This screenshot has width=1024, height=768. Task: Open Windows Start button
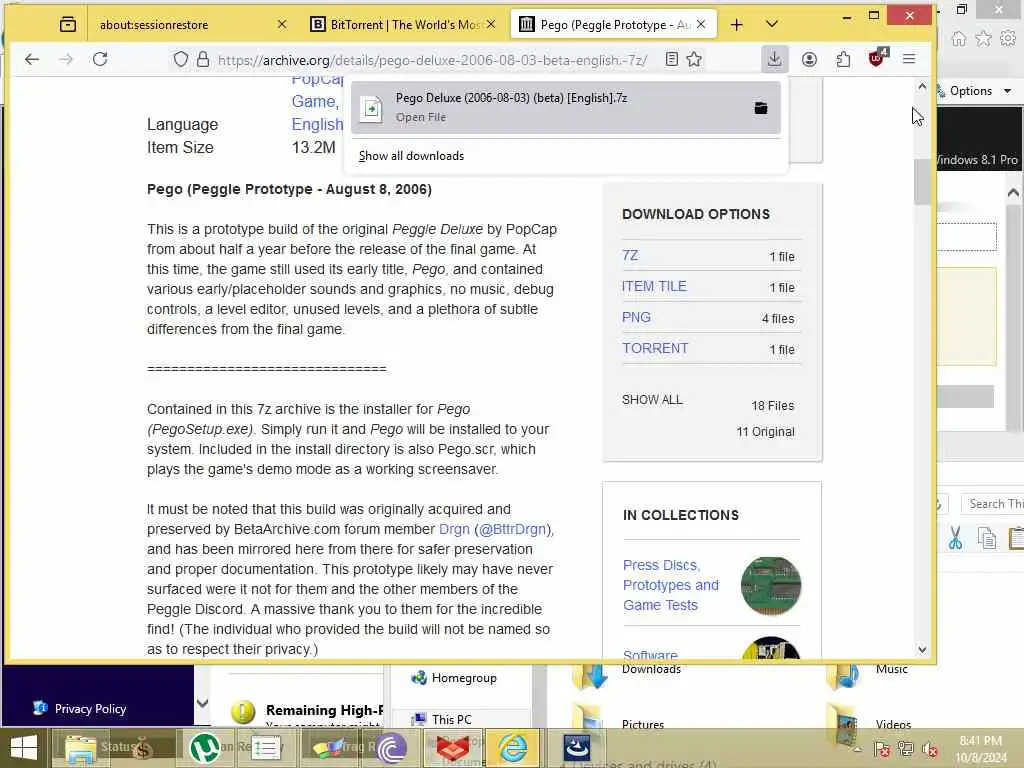[x=24, y=748]
